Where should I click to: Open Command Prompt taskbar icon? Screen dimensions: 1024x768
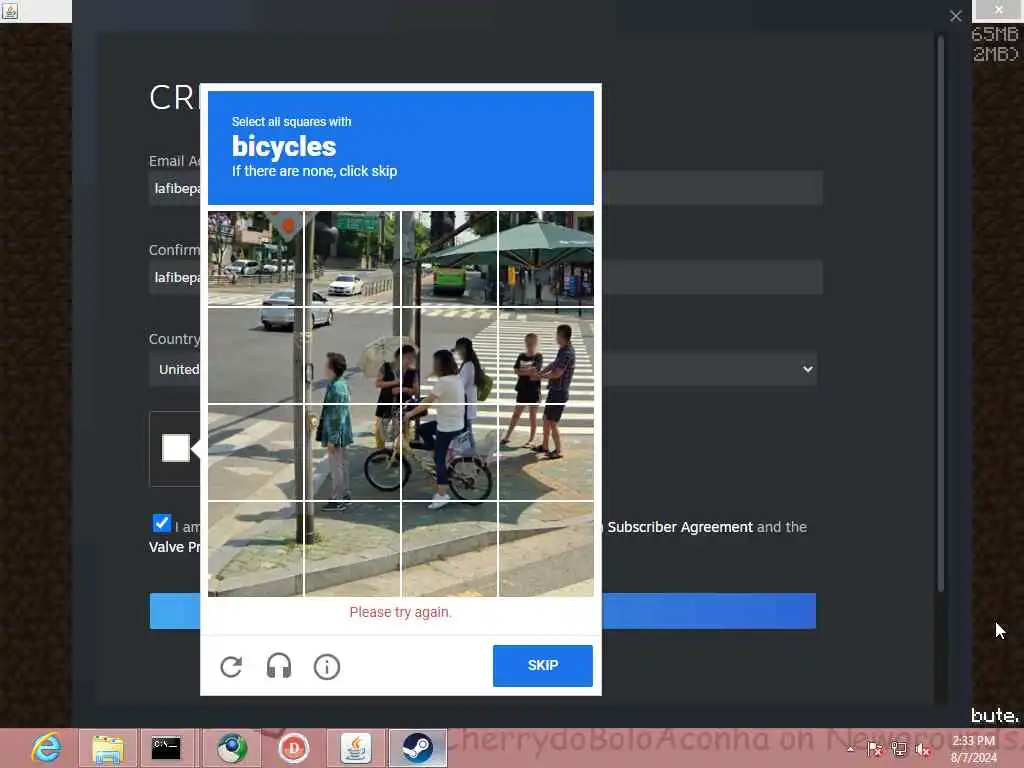pyautogui.click(x=166, y=748)
